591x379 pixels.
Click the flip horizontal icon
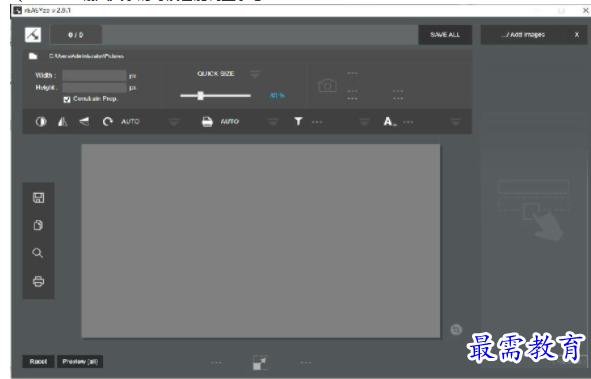tap(63, 121)
